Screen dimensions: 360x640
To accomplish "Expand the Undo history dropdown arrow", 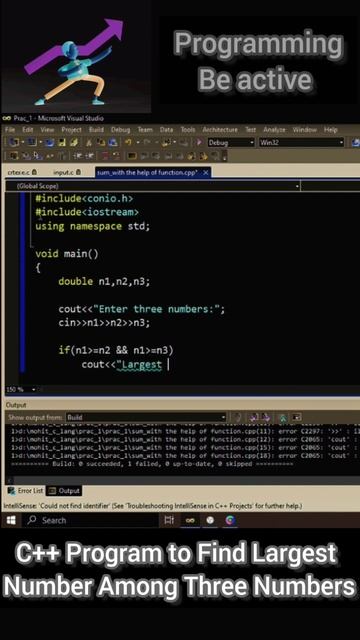I will click(138, 142).
